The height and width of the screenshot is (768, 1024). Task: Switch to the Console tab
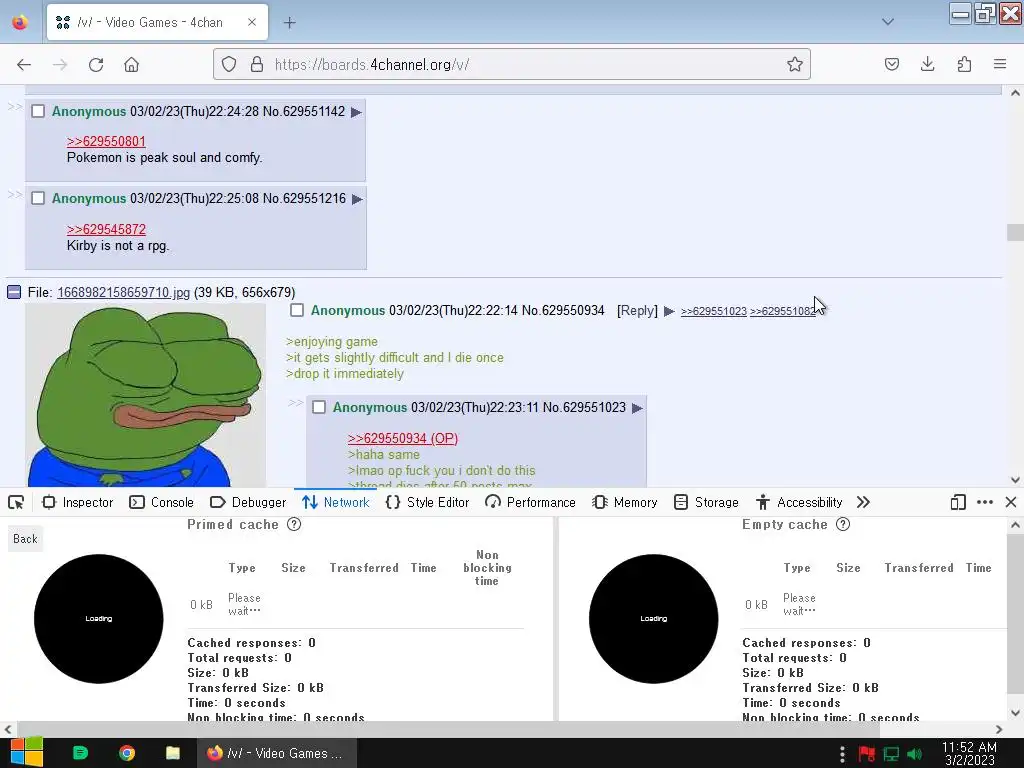click(161, 502)
